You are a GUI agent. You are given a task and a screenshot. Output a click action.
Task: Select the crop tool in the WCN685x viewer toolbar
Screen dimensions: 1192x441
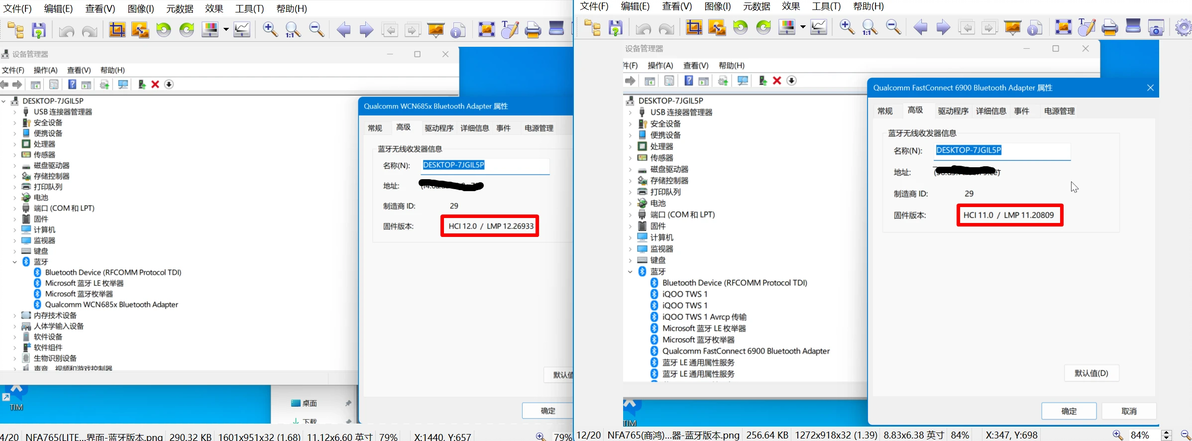click(116, 30)
